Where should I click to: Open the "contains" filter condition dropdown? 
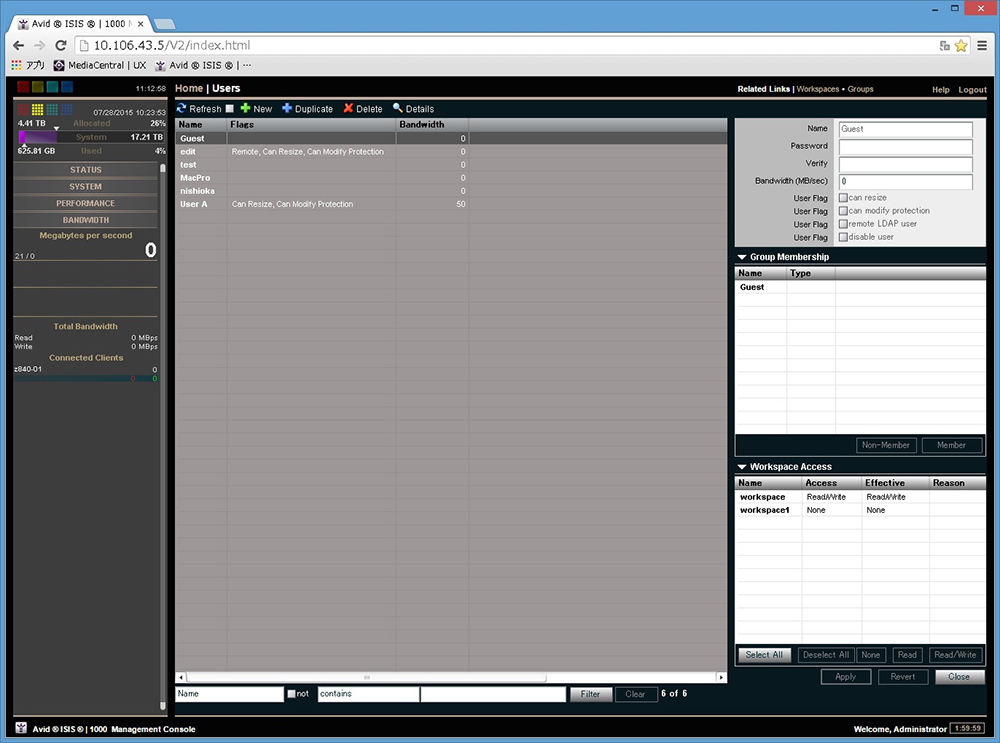[368, 694]
